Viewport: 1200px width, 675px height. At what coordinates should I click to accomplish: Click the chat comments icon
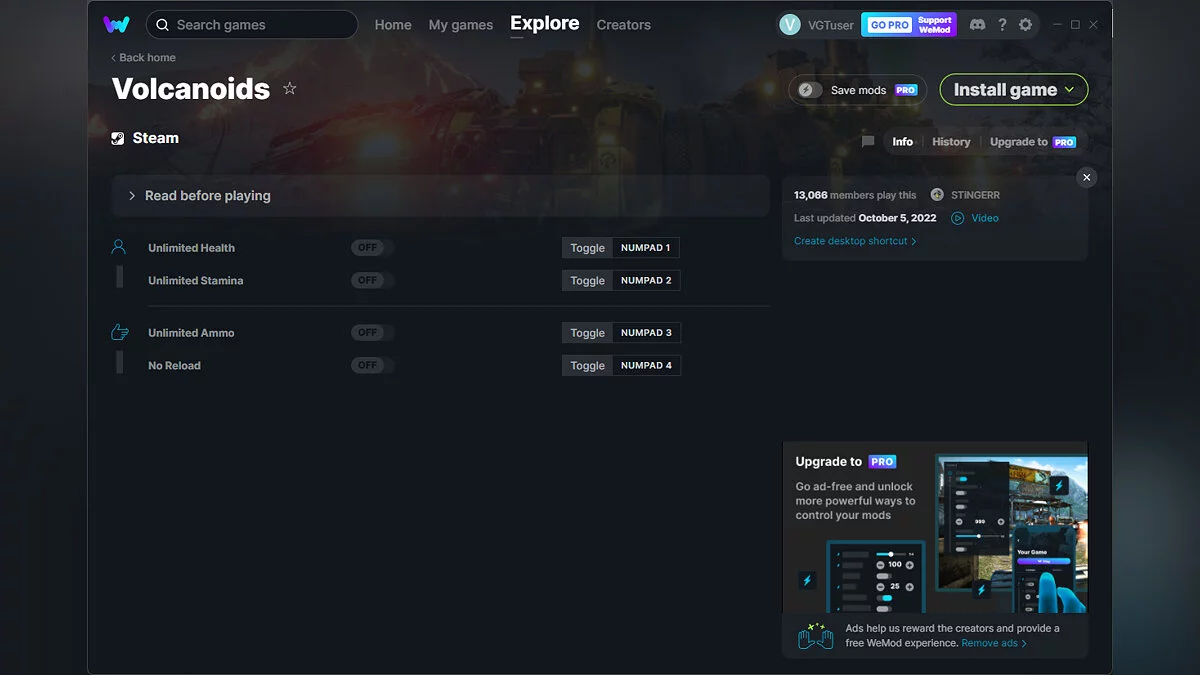tap(868, 142)
